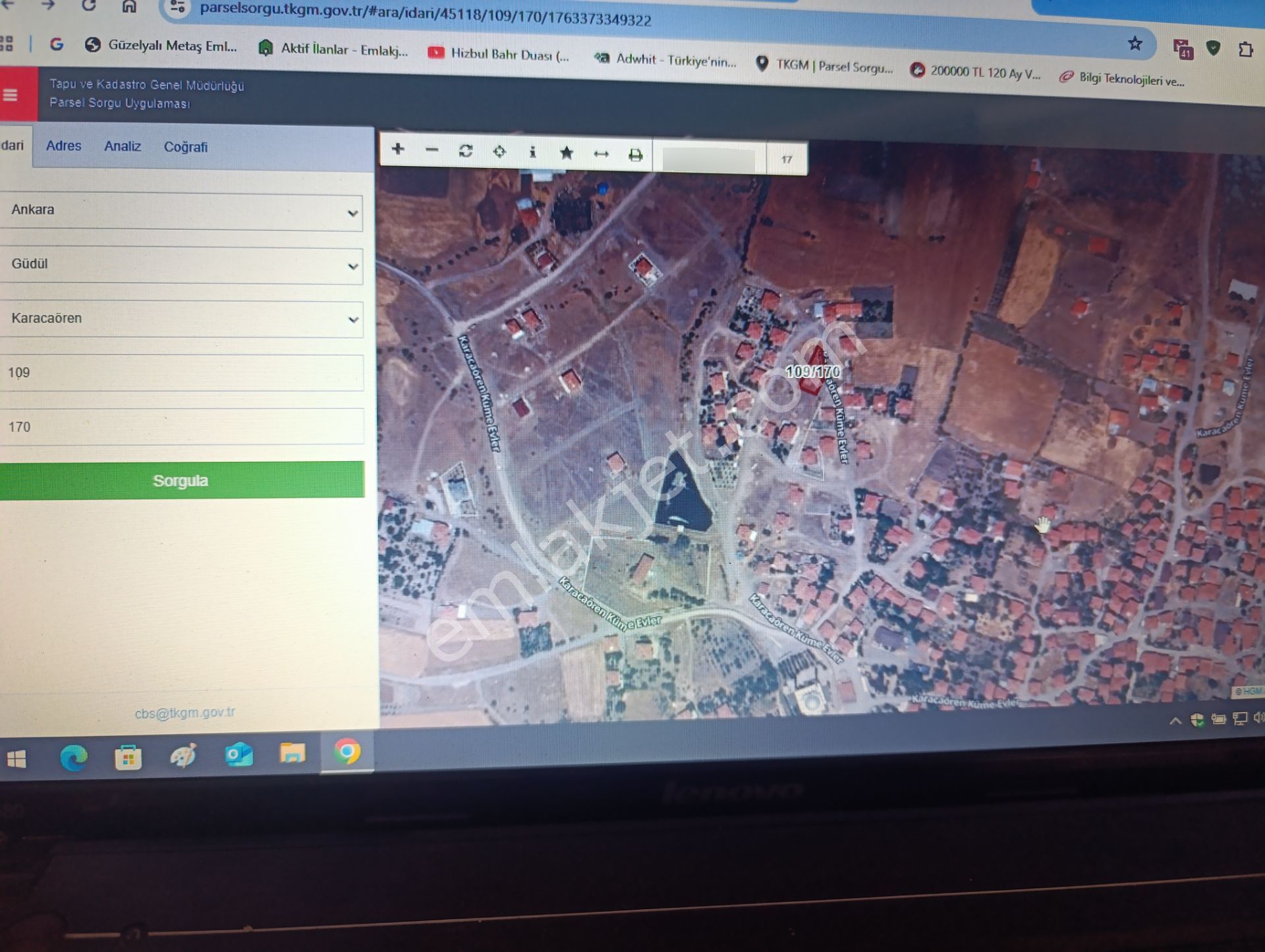Switch to the Analiz tab
1265x952 pixels.
coord(123,146)
